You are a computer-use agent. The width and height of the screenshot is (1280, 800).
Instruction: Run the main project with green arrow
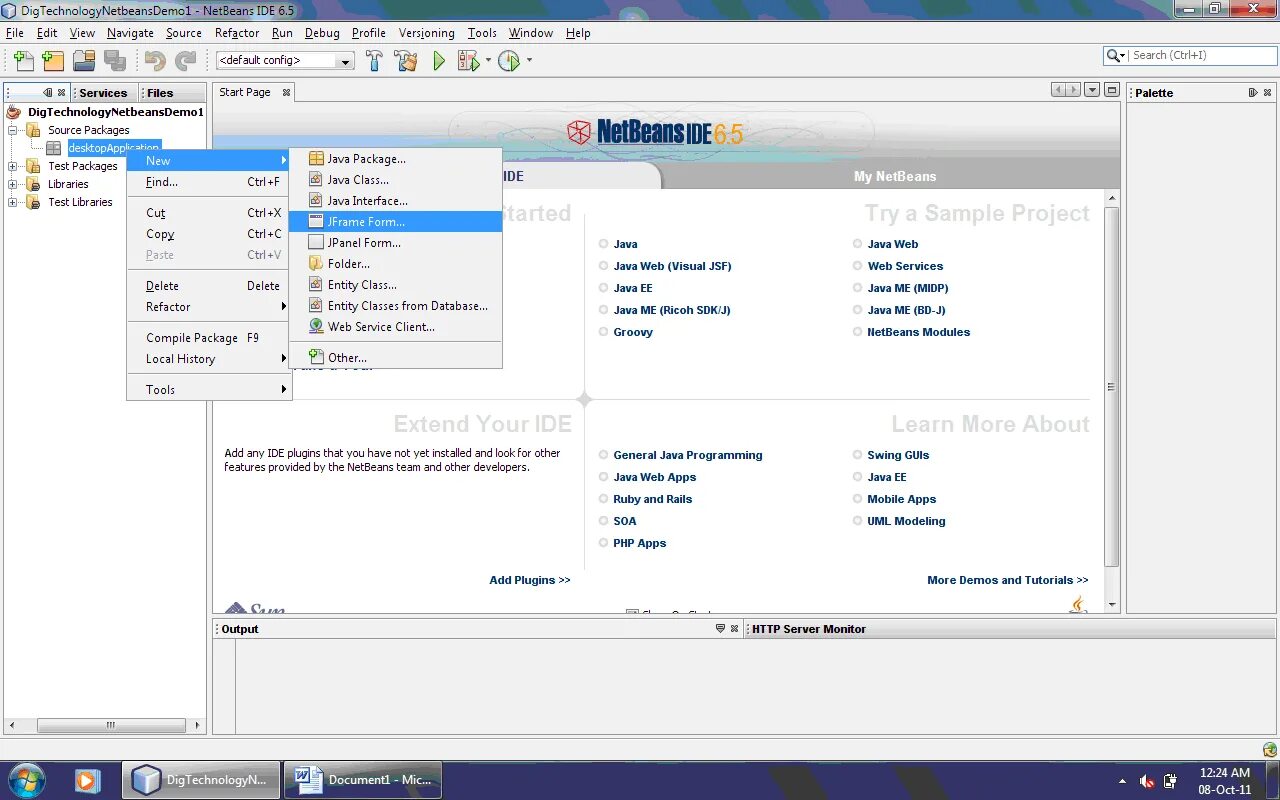pyautogui.click(x=438, y=61)
